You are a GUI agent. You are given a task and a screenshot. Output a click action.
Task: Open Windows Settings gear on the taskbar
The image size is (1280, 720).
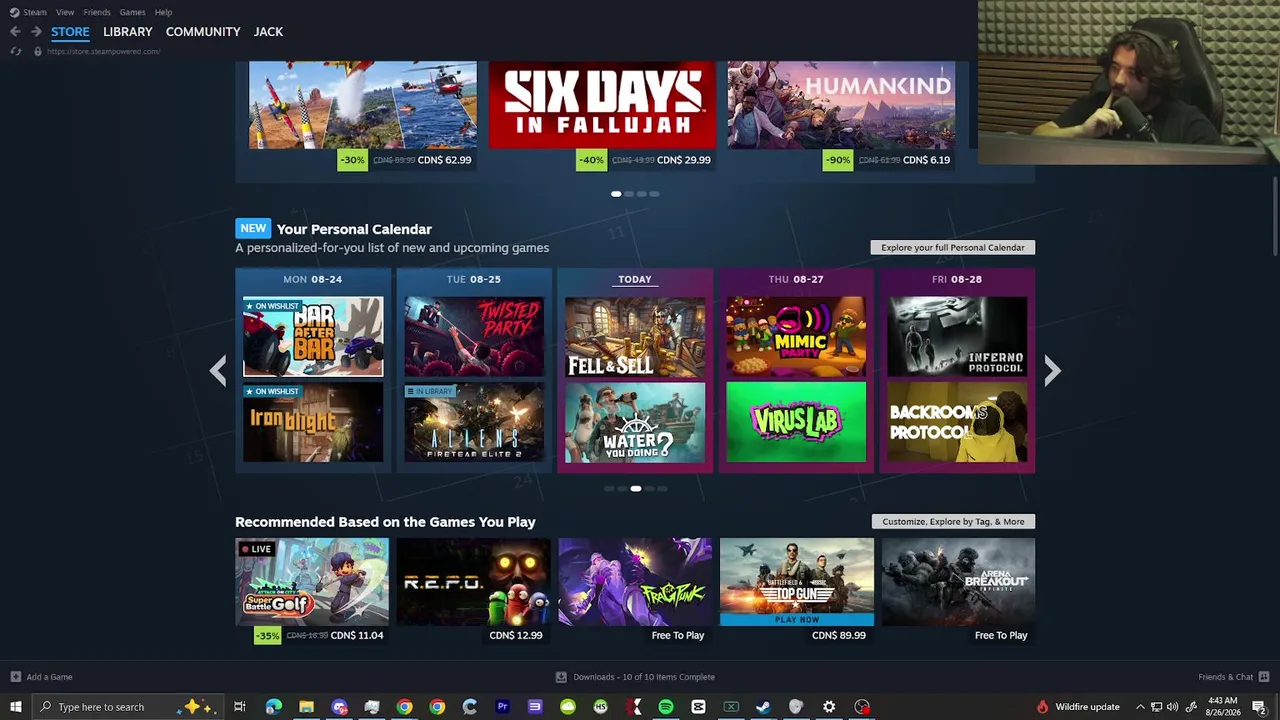(x=829, y=707)
